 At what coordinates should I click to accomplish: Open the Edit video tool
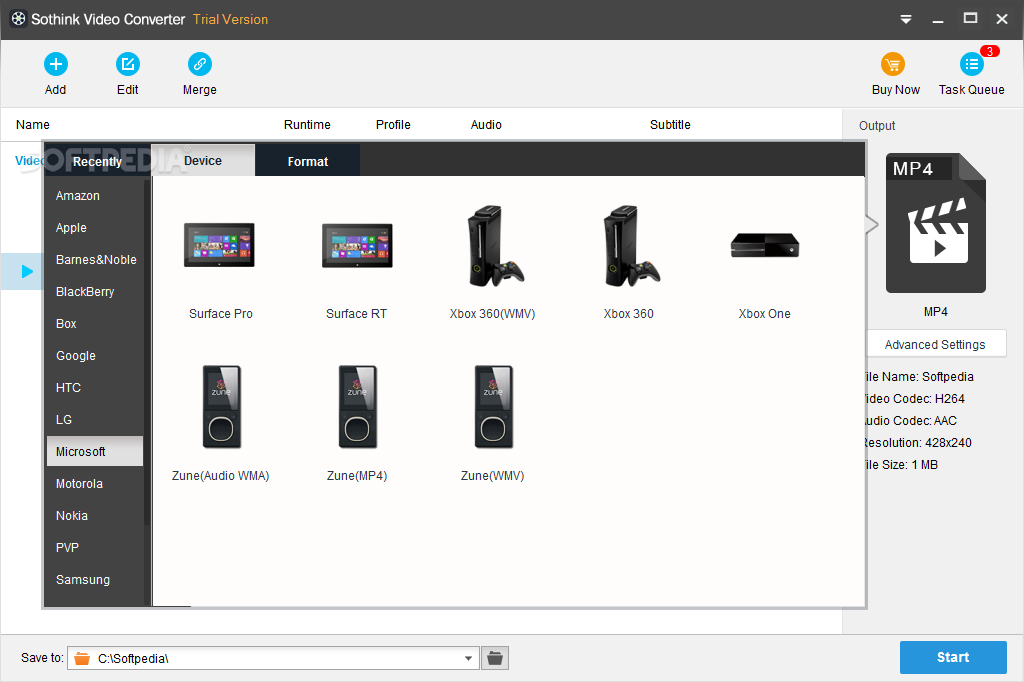pyautogui.click(x=127, y=64)
